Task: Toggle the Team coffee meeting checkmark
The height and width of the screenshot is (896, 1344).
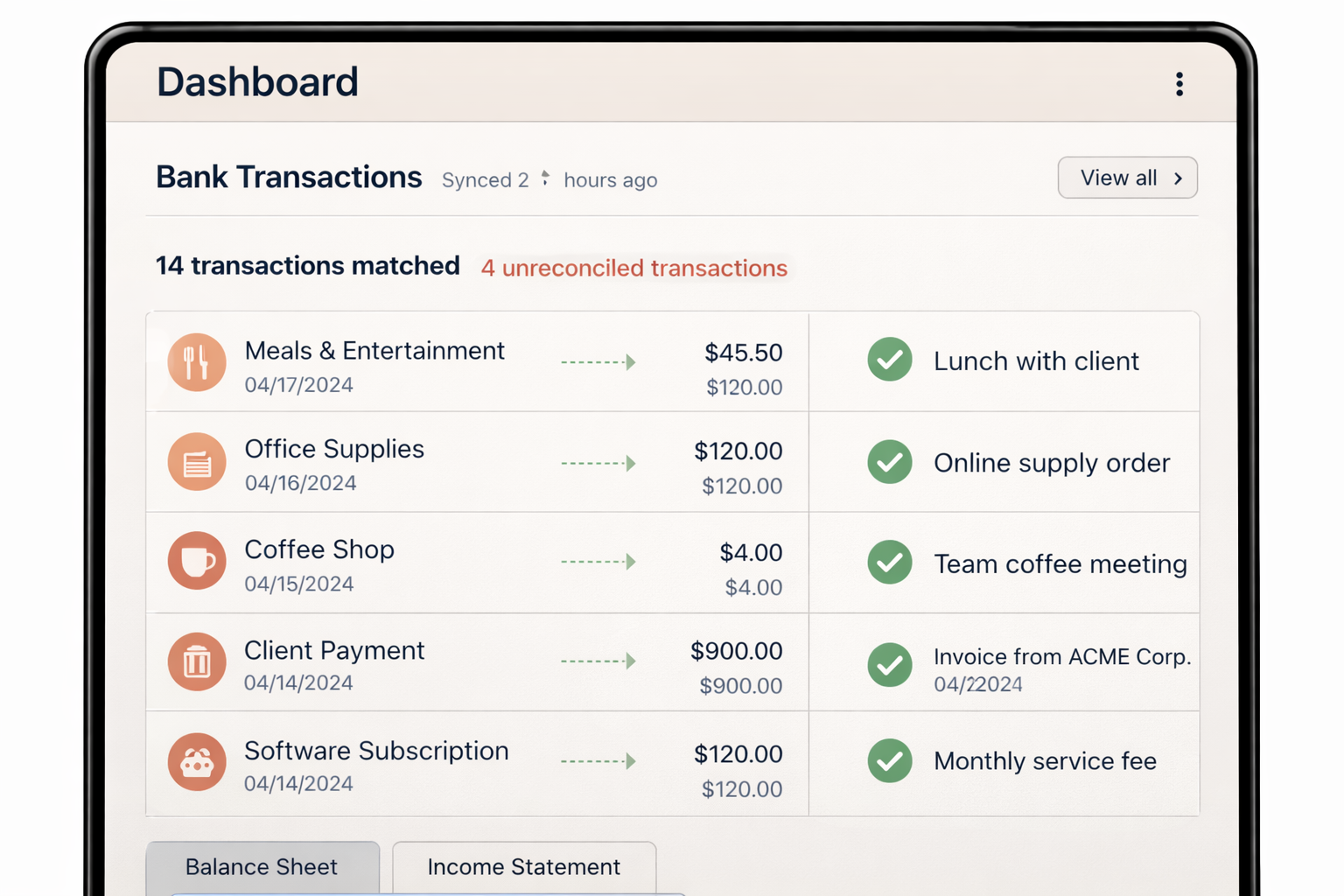Action: [890, 563]
